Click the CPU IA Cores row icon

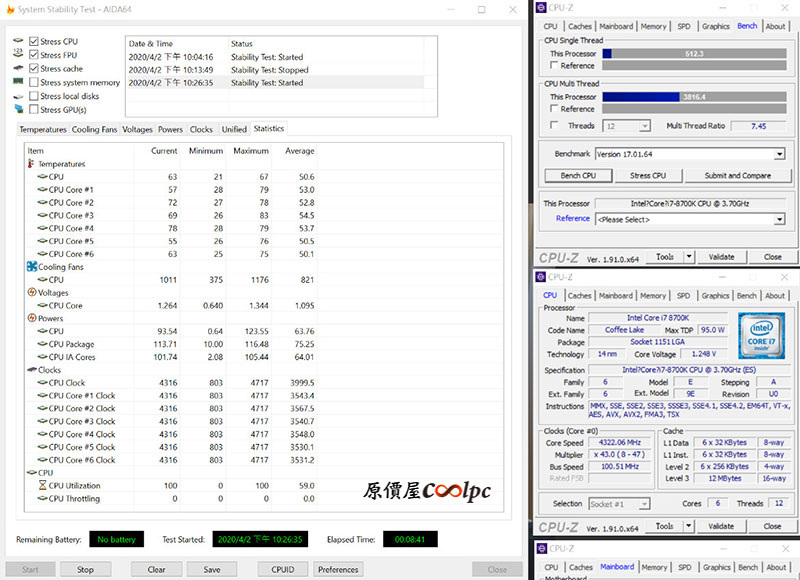click(x=42, y=357)
